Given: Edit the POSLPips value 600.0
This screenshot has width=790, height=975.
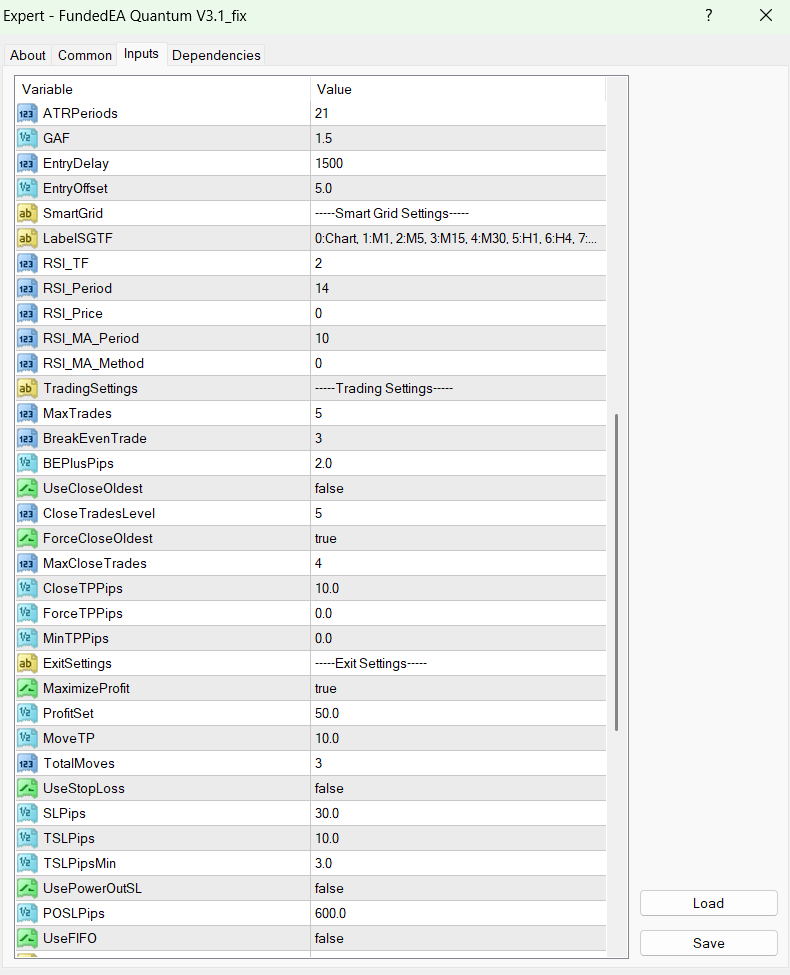Looking at the screenshot, I should pos(458,913).
